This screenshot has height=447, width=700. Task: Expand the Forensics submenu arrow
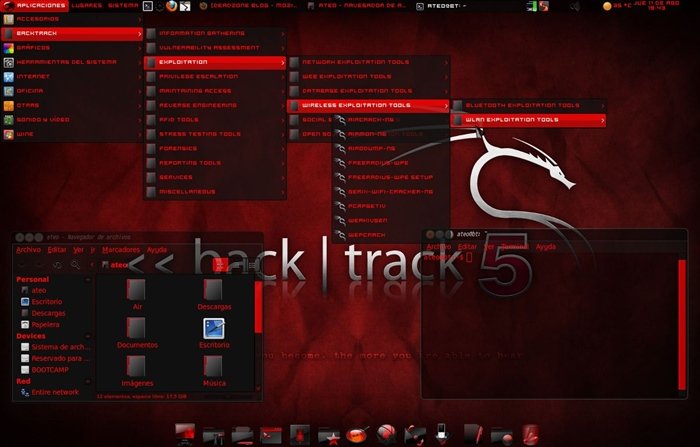coord(283,149)
